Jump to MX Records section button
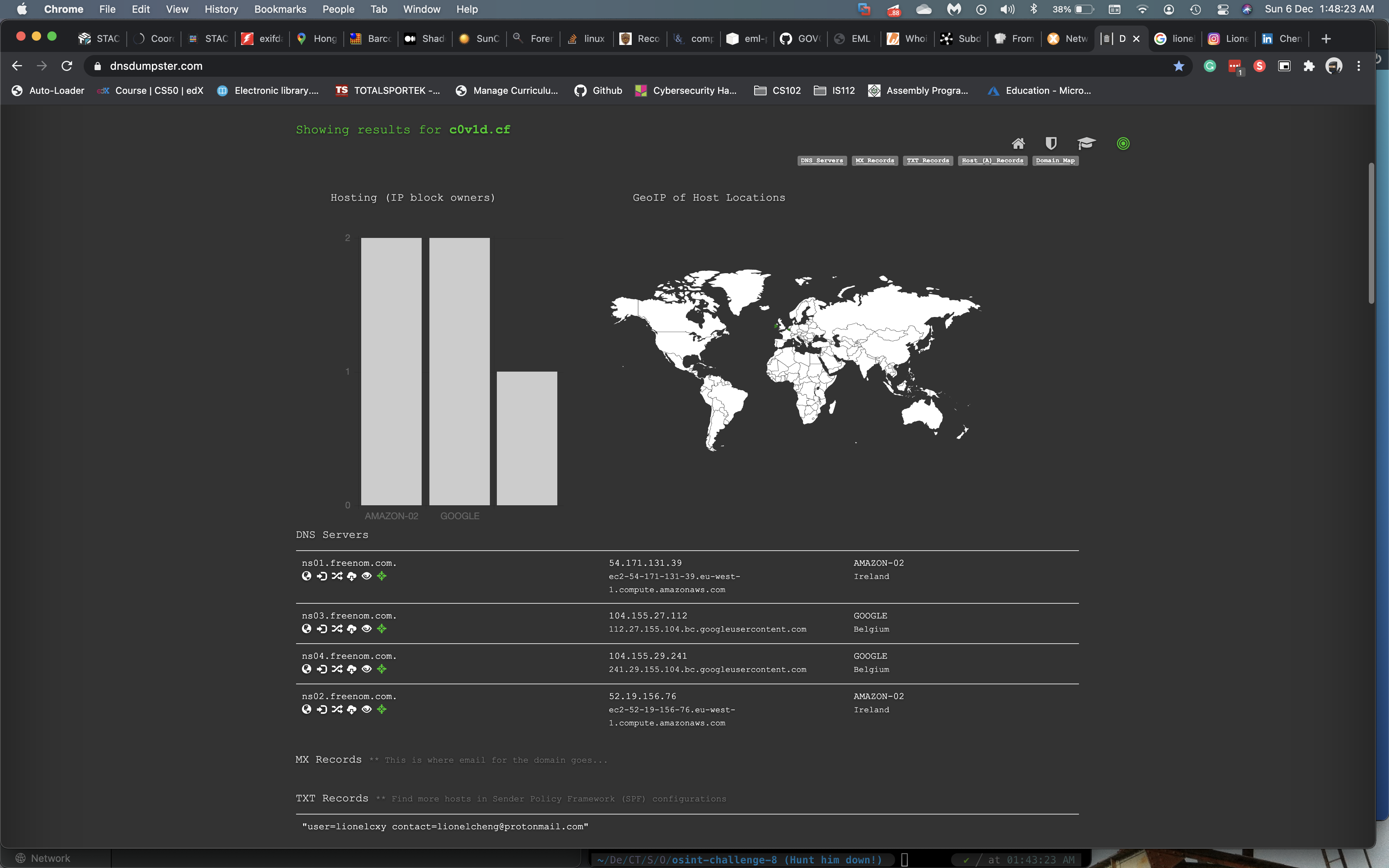Viewport: 1389px width, 868px height. click(875, 161)
